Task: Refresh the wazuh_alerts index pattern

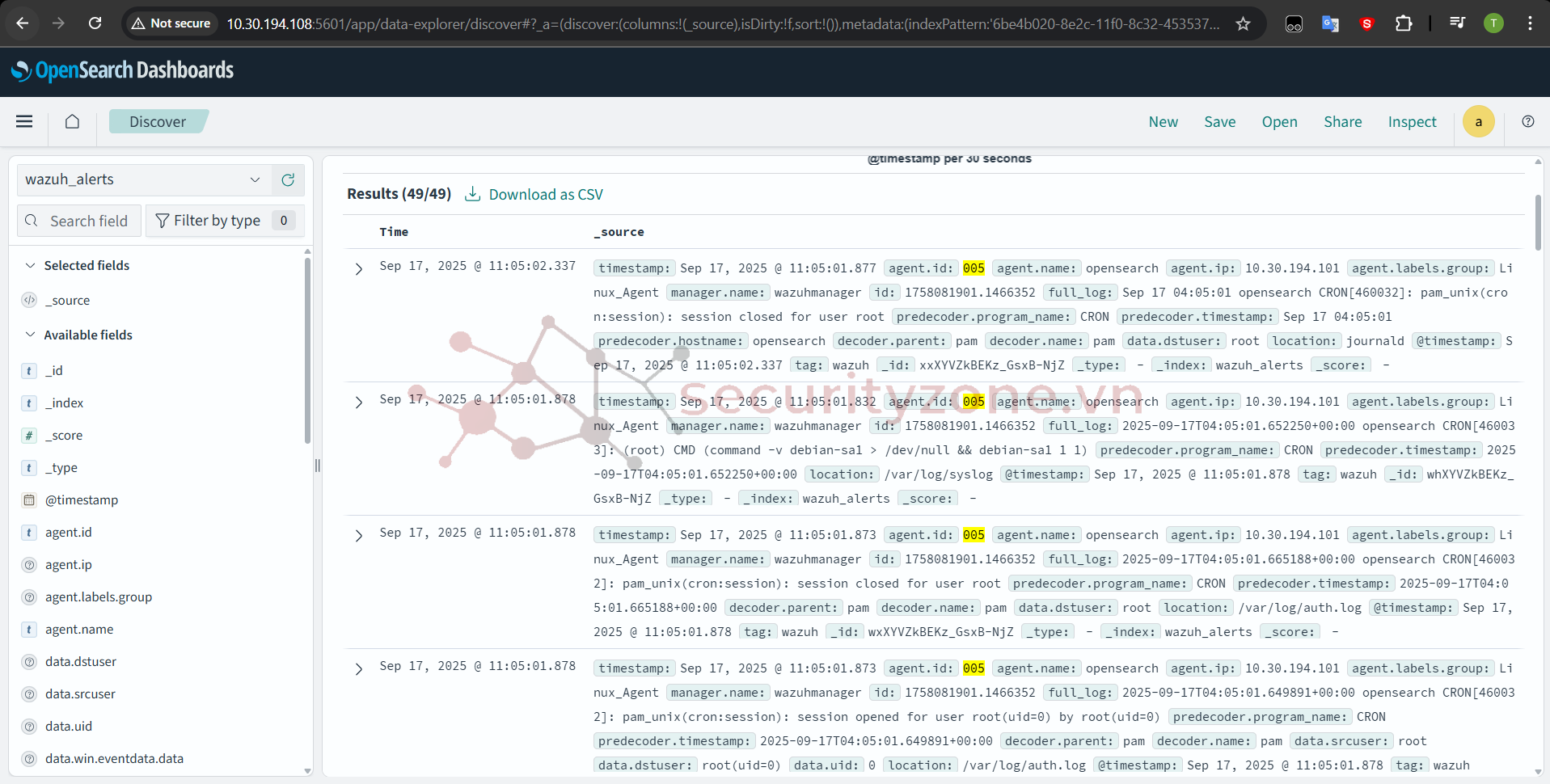Action: [x=288, y=179]
